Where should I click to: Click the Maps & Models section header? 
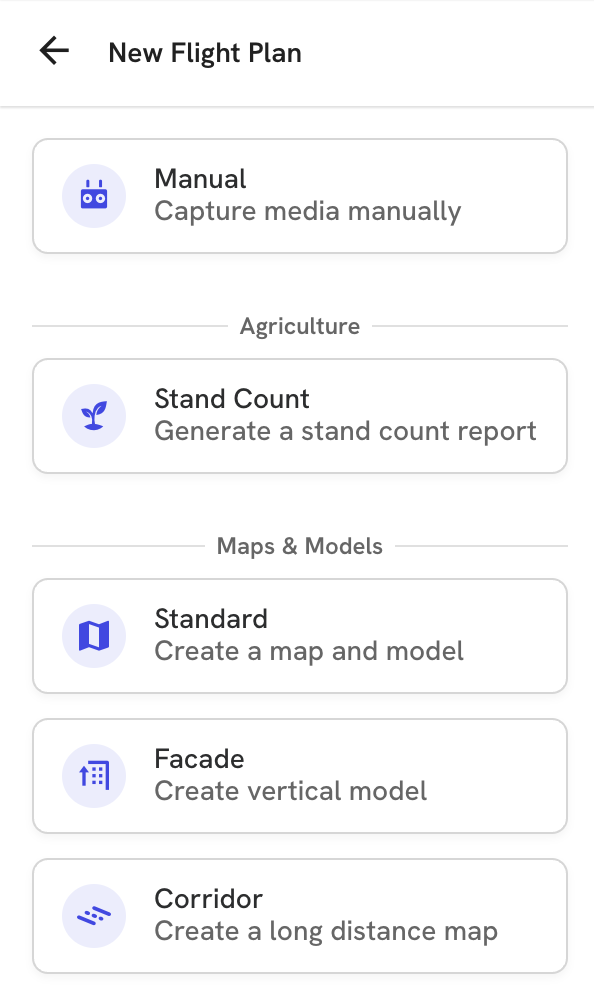(x=300, y=547)
